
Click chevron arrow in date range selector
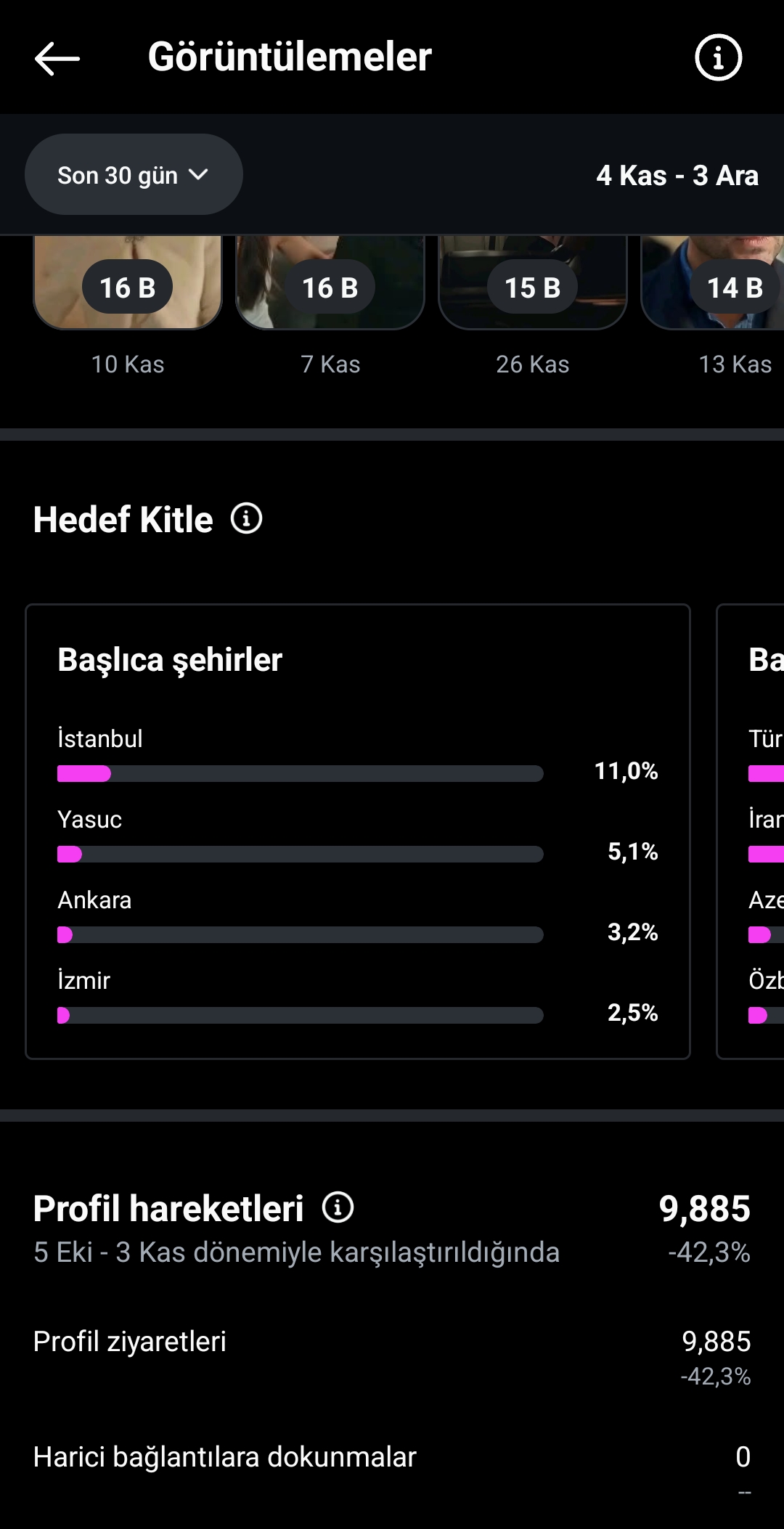pos(198,174)
